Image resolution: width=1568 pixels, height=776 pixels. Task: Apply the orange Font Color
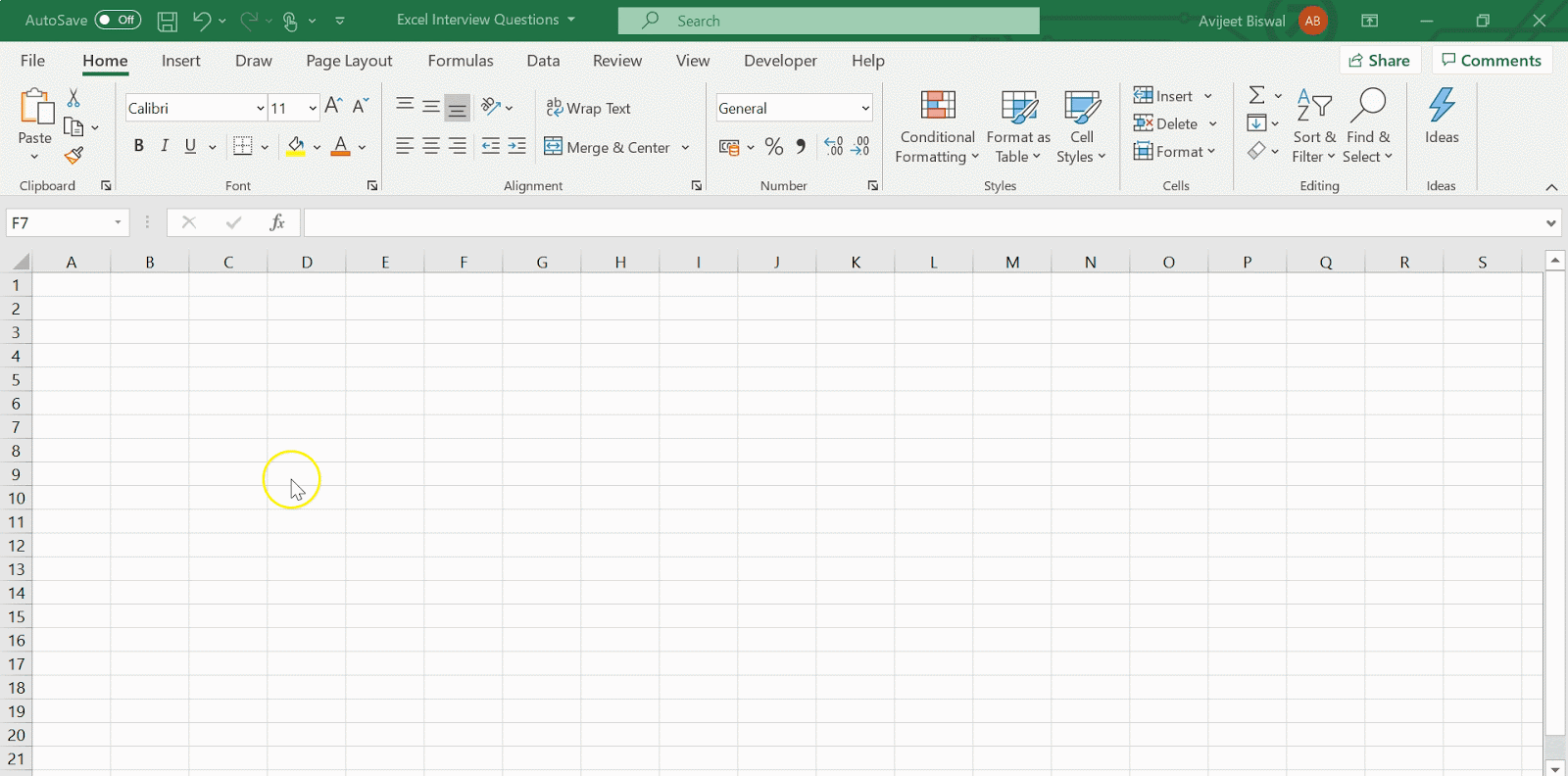(x=340, y=147)
